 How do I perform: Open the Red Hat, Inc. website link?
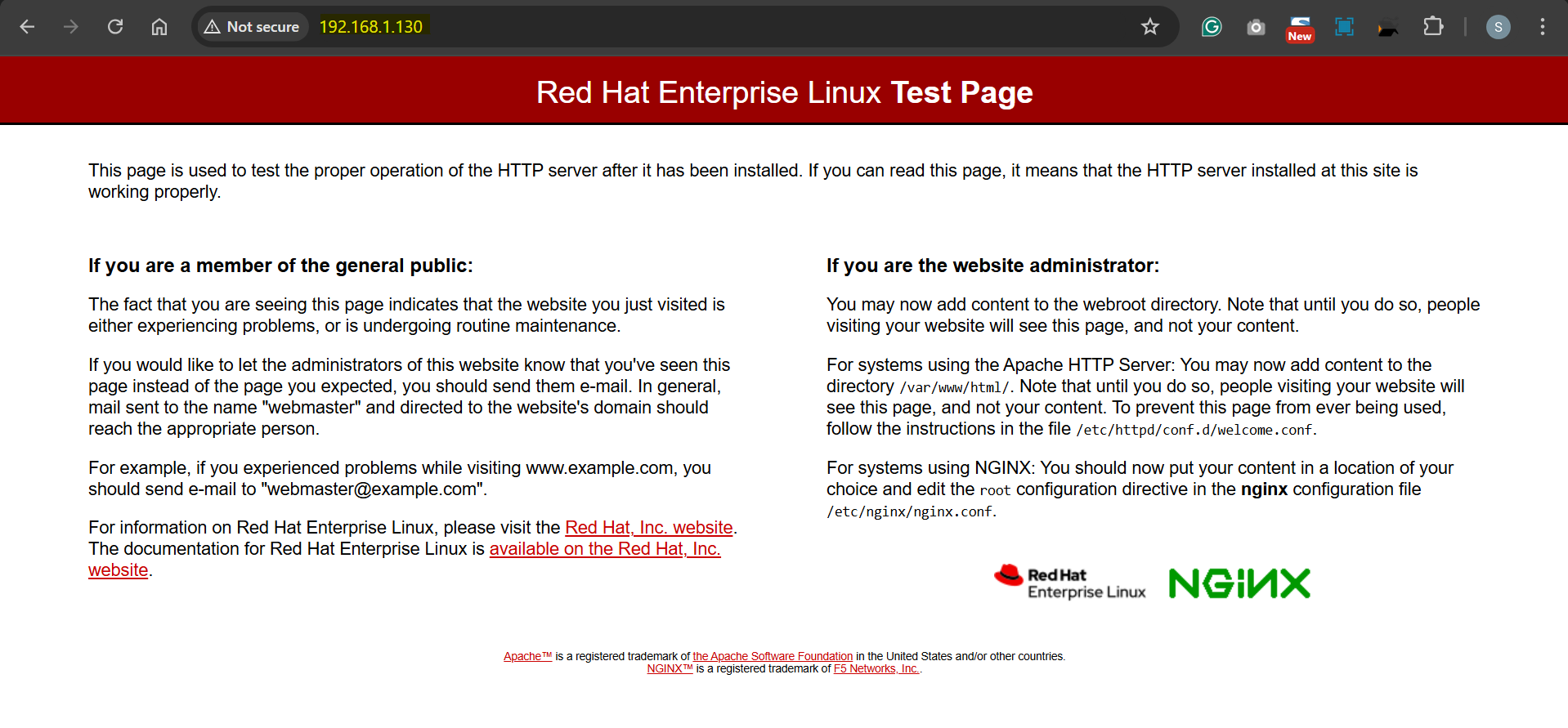point(648,528)
